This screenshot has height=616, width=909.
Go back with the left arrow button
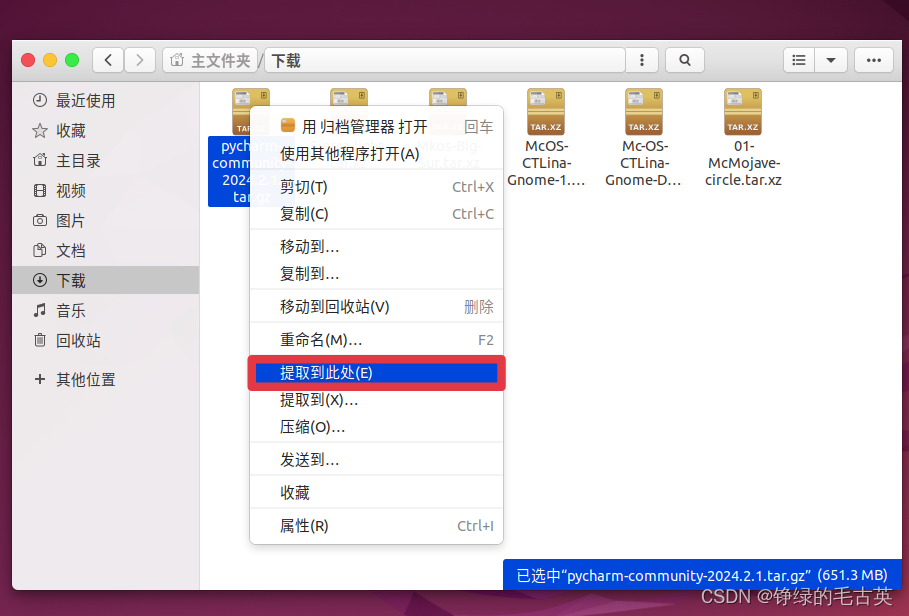point(108,60)
